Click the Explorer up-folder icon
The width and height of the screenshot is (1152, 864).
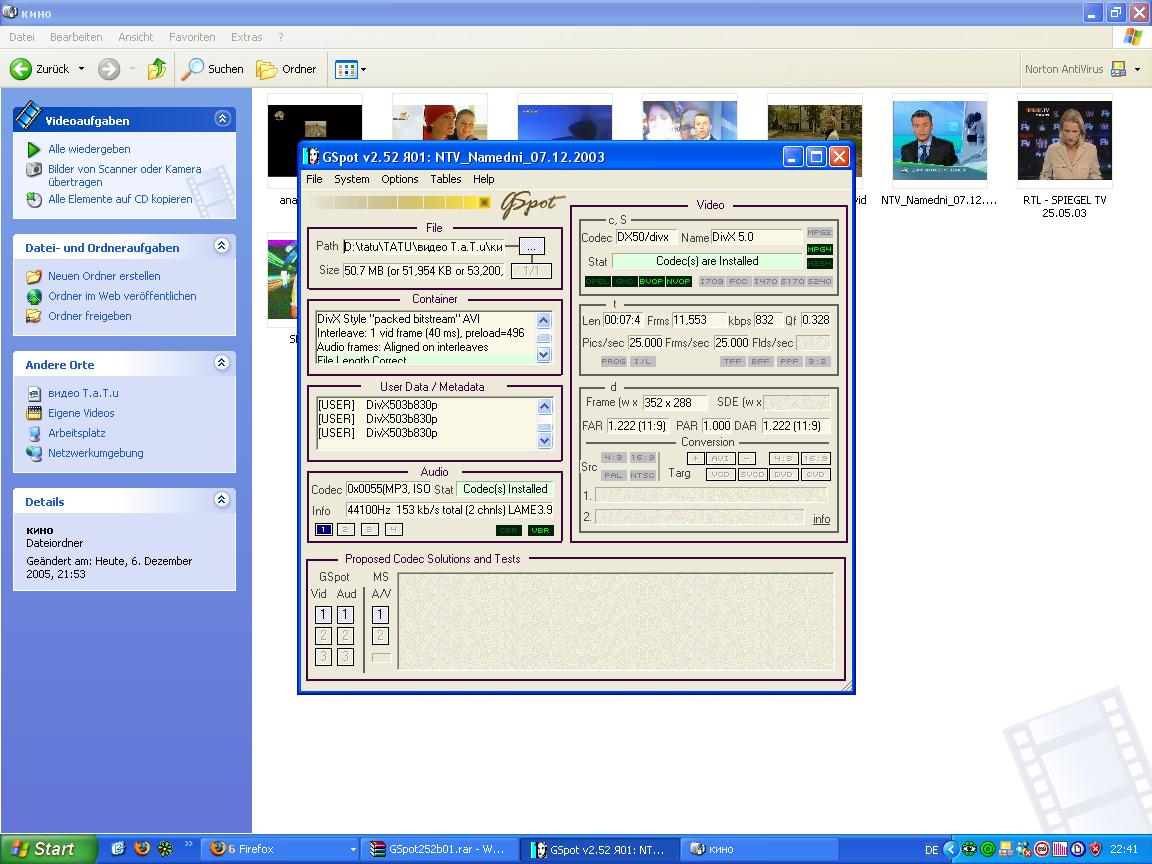(x=156, y=69)
